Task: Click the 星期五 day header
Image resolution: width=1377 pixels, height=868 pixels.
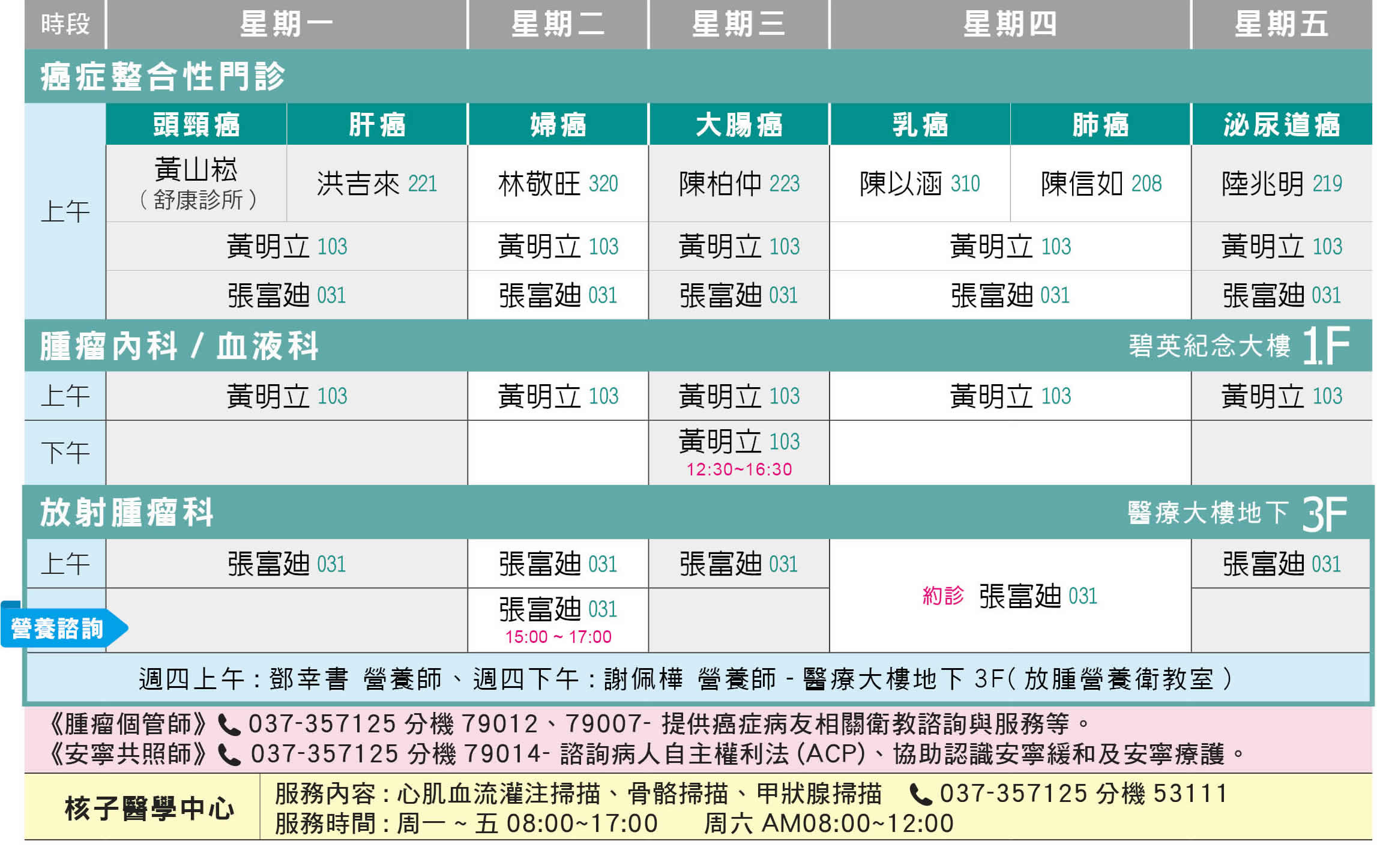Action: point(1282,25)
